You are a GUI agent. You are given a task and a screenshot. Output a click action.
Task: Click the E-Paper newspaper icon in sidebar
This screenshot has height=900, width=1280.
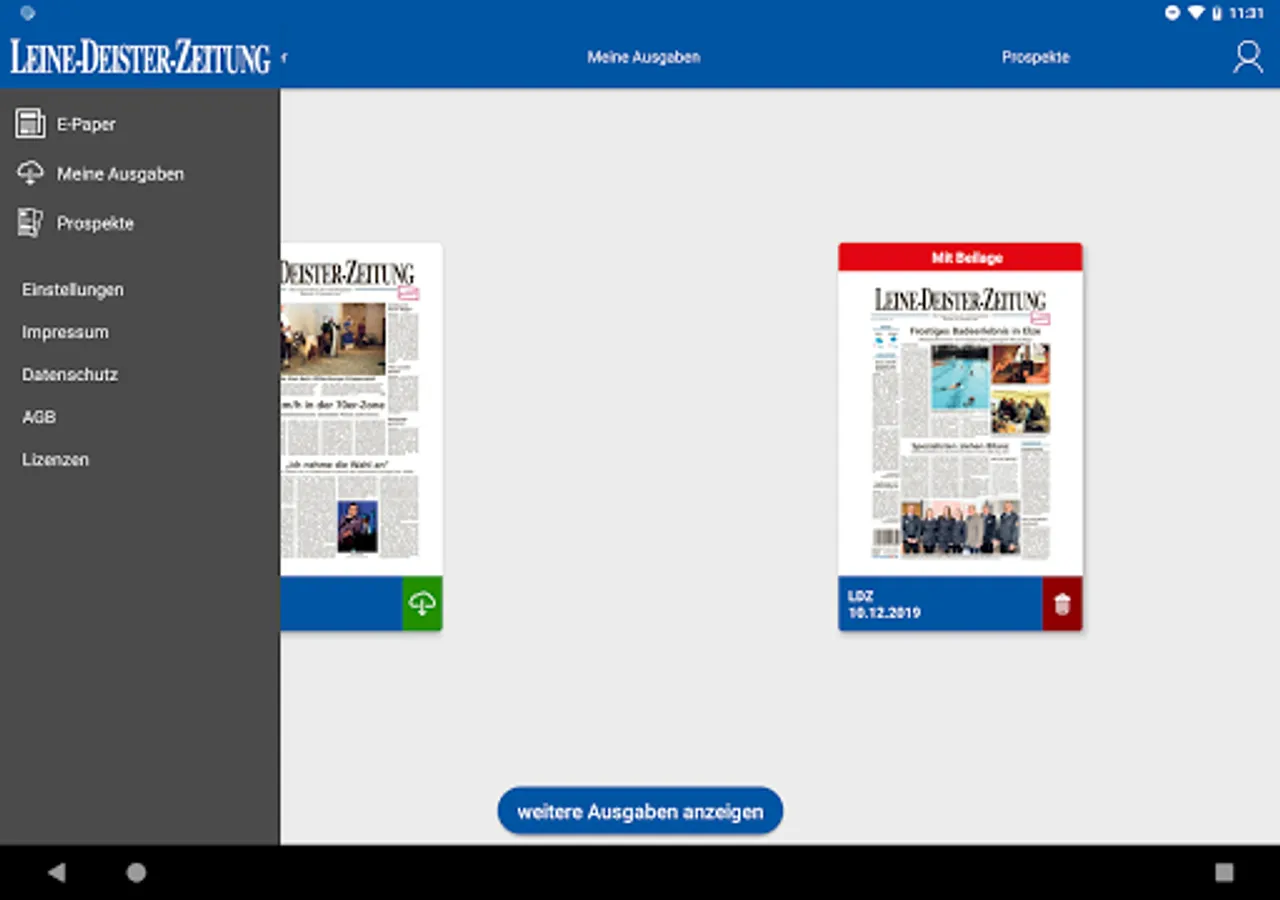30,124
